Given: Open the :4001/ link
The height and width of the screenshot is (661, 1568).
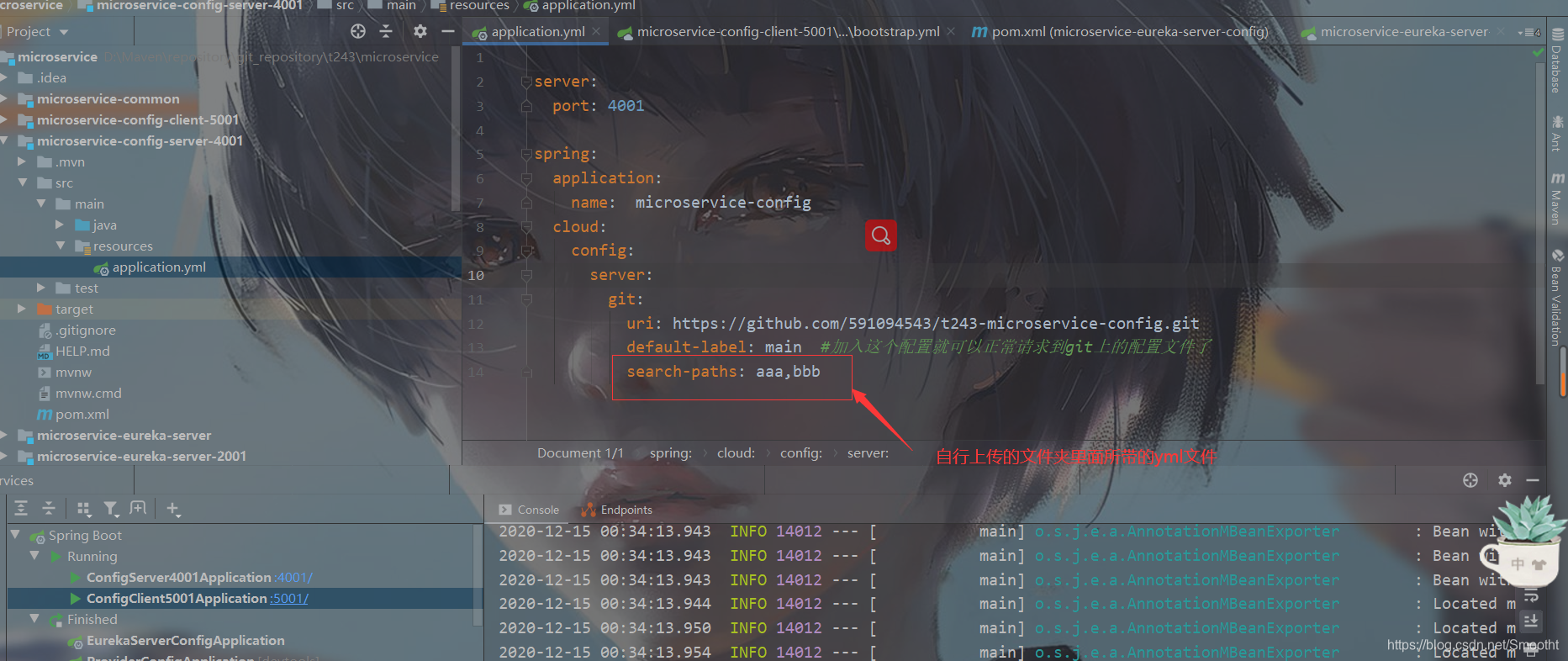Looking at the screenshot, I should 293,578.
